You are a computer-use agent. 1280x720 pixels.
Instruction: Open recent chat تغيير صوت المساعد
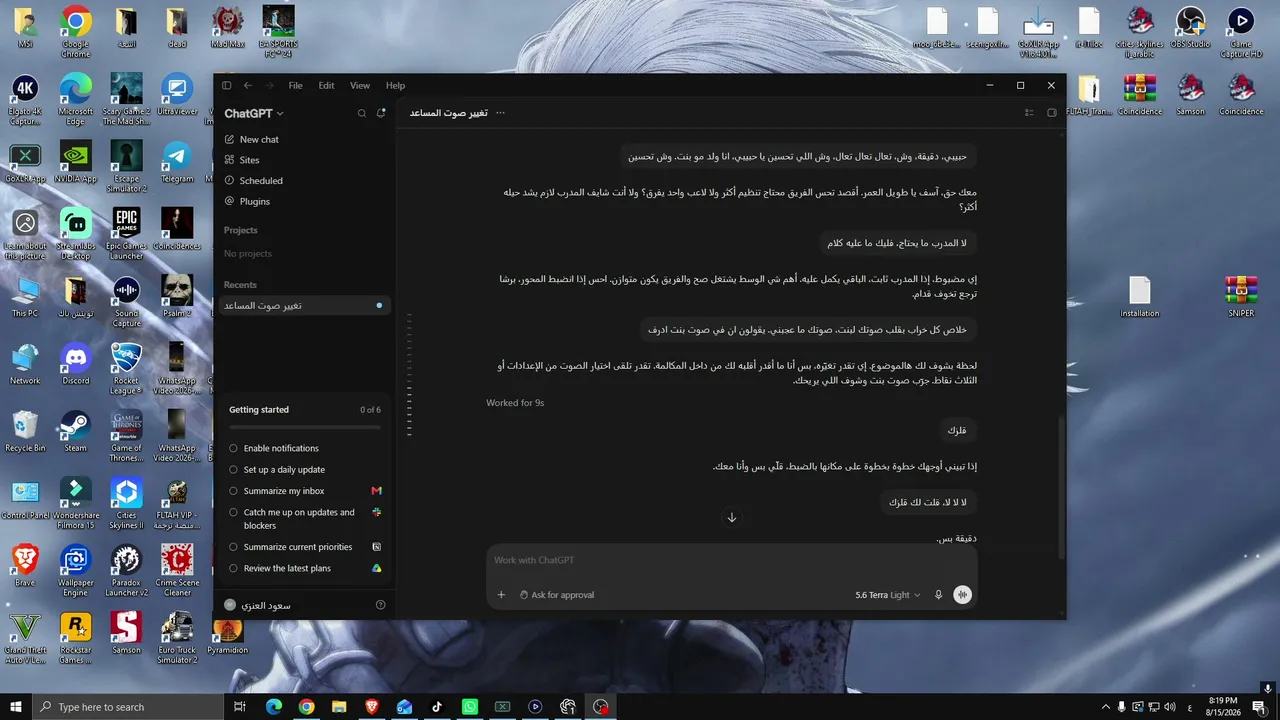[x=304, y=305]
